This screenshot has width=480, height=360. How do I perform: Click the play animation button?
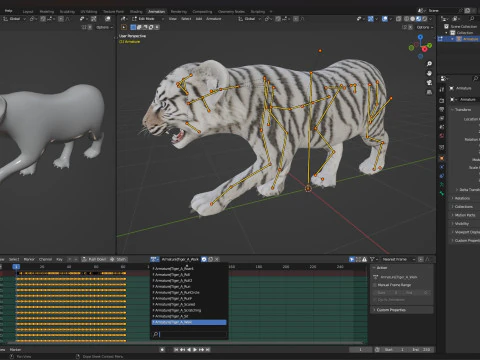tap(195, 350)
